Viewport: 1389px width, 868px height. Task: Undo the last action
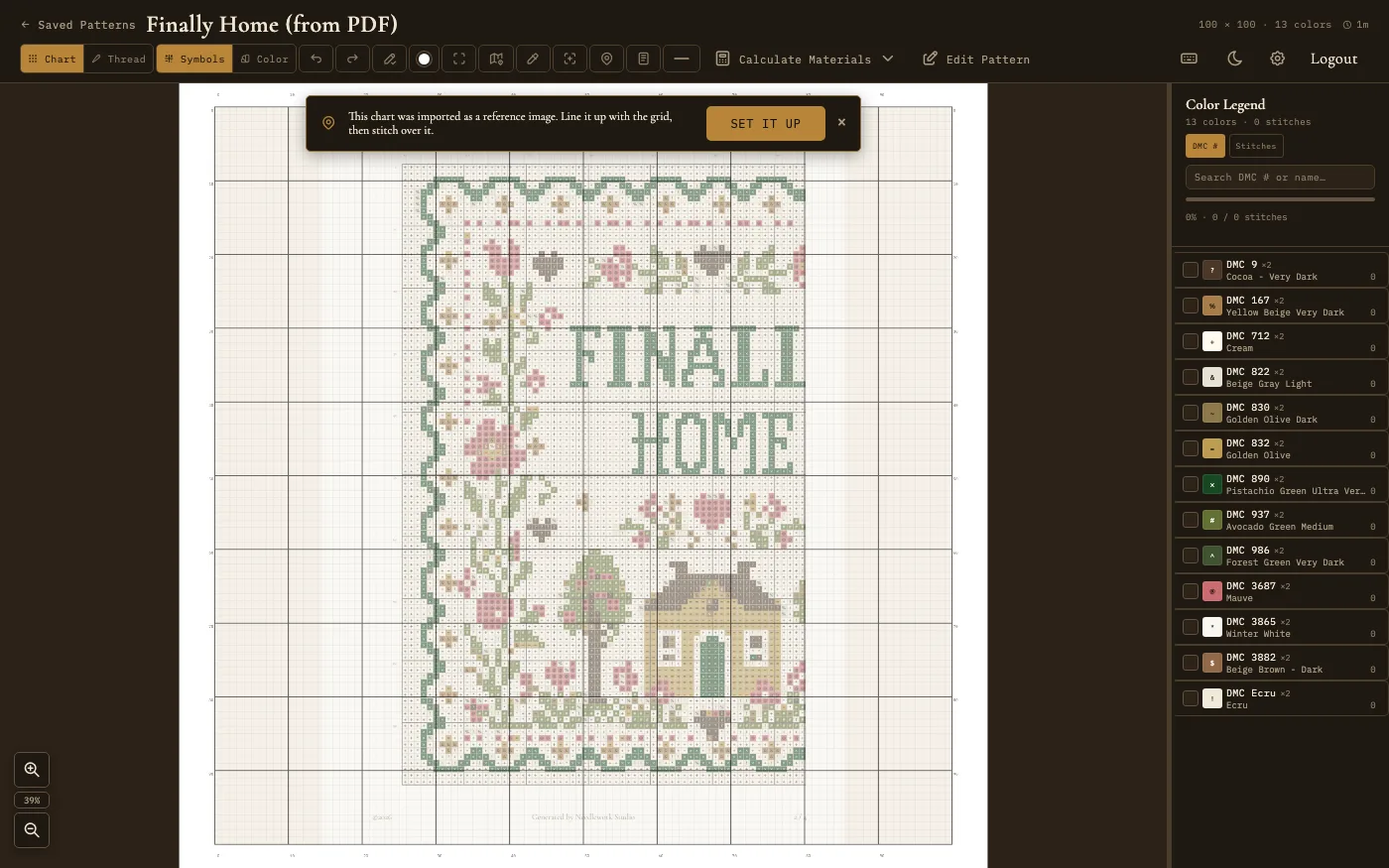[316, 59]
